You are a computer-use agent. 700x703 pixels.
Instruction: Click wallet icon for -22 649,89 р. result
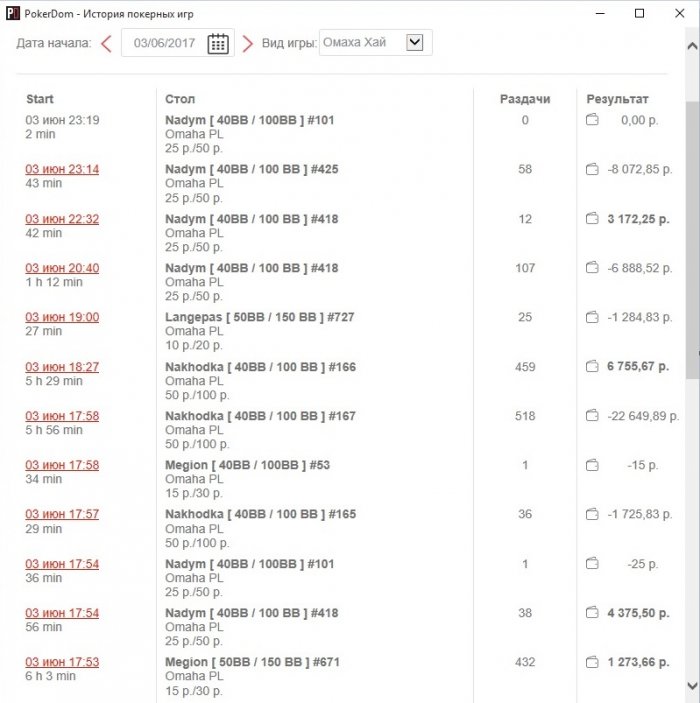click(592, 416)
